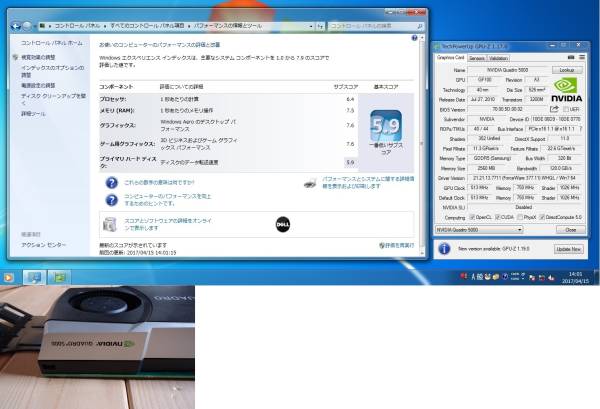
Task: Open コントロール パネル ホーム link
Action: (x=52, y=43)
